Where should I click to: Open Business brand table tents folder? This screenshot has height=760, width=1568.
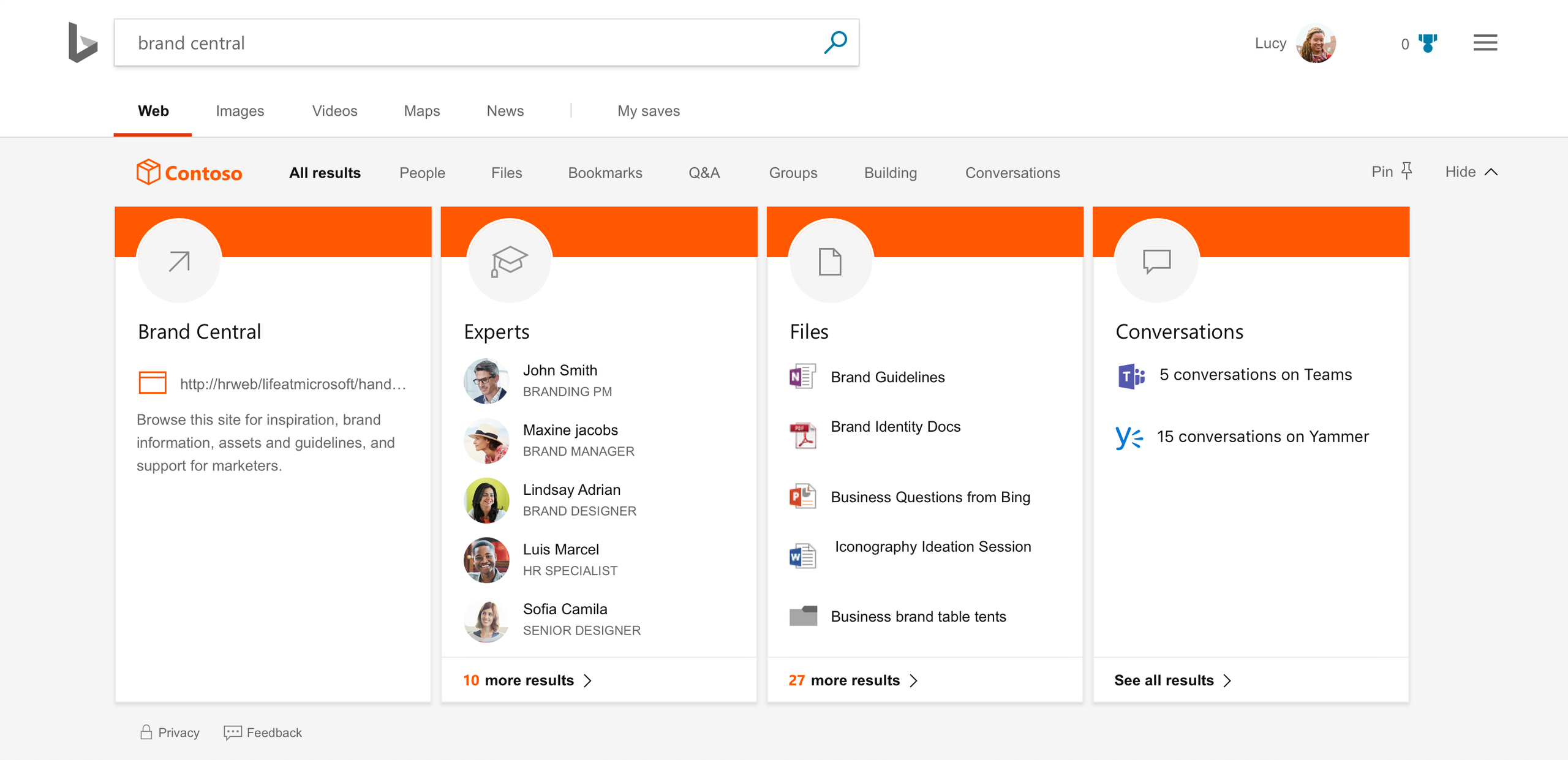(918, 616)
